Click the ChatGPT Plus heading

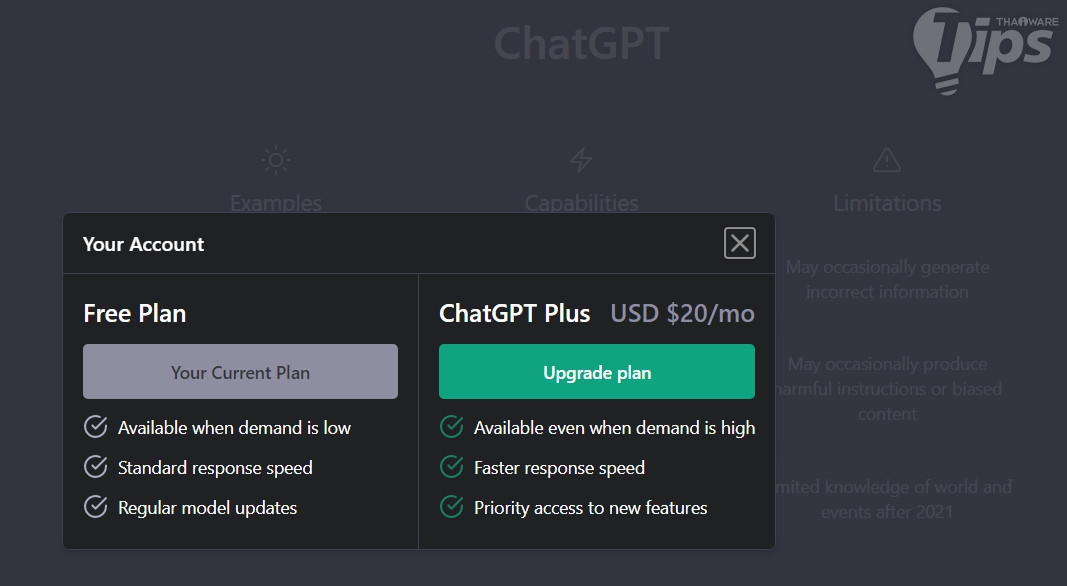pyautogui.click(x=515, y=313)
